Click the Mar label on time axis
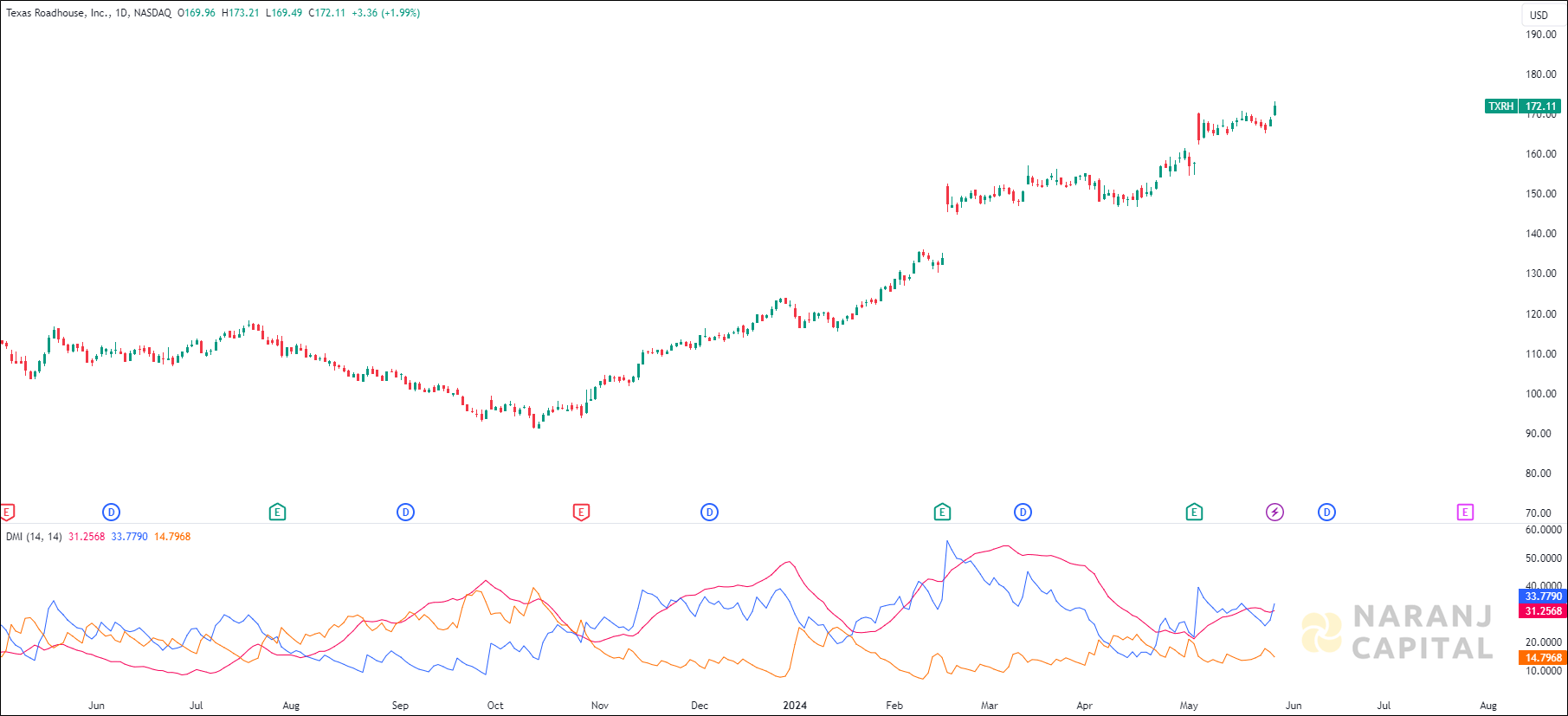The height and width of the screenshot is (716, 1568). tap(990, 706)
